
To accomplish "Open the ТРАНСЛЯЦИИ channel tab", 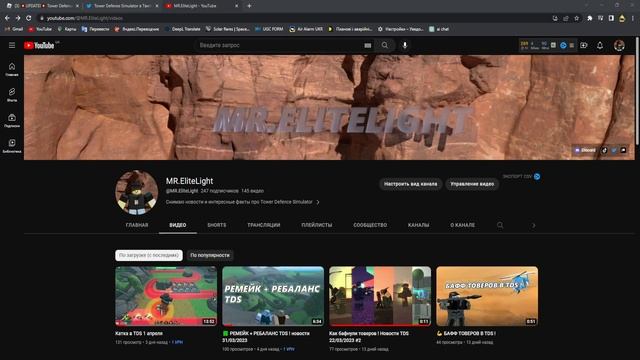I will (263, 225).
